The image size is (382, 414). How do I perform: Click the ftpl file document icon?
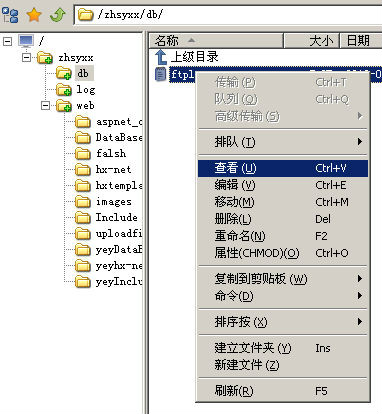160,74
